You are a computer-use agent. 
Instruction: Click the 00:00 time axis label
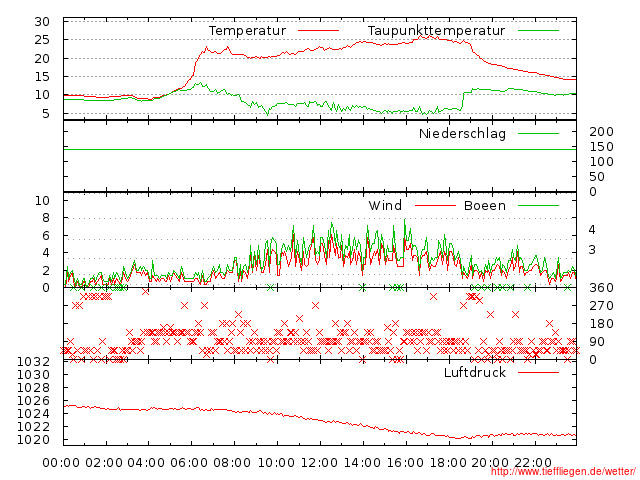click(x=61, y=463)
